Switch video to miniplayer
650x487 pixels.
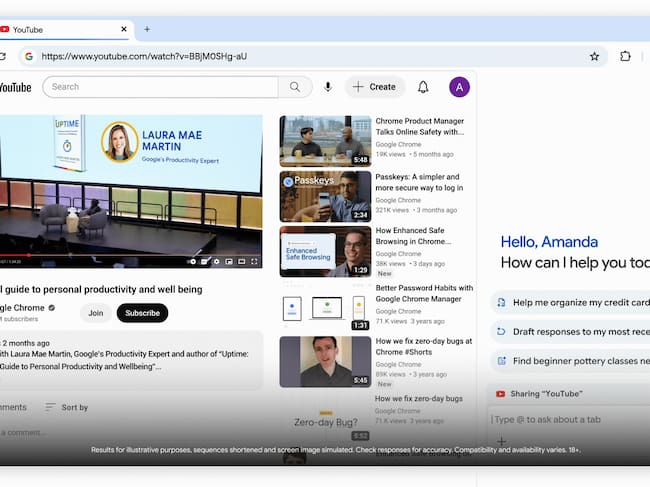click(x=229, y=262)
